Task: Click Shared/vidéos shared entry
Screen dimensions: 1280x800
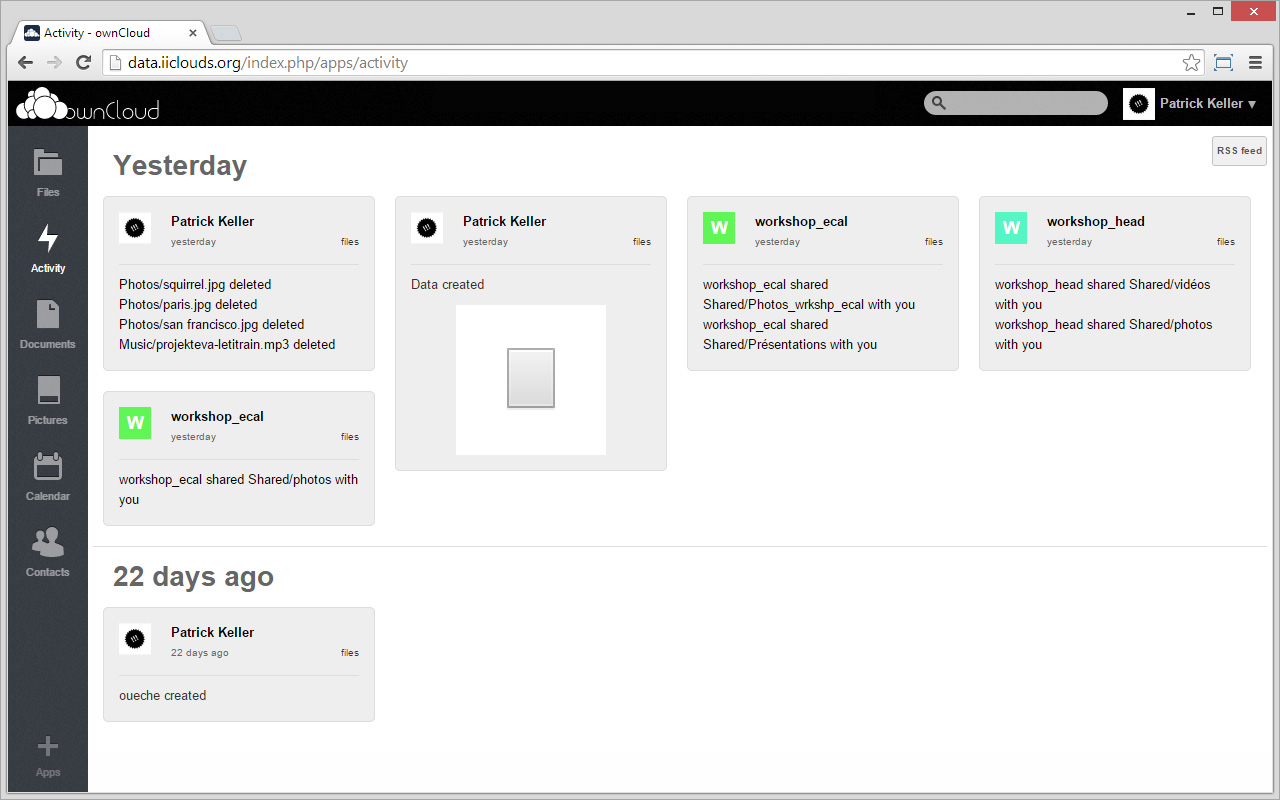Action: point(1102,295)
